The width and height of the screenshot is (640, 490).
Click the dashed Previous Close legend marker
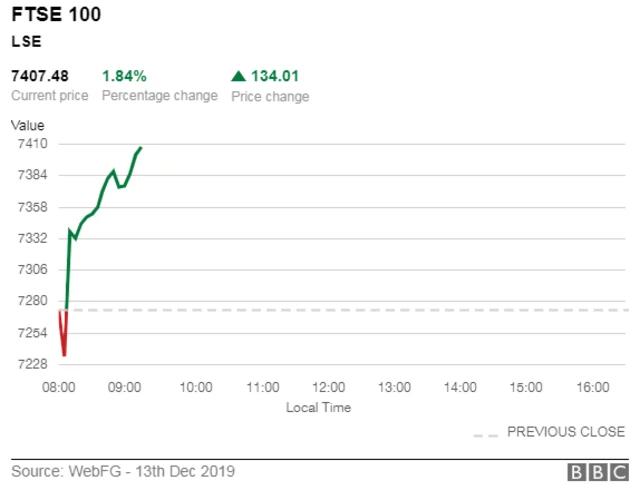point(485,435)
